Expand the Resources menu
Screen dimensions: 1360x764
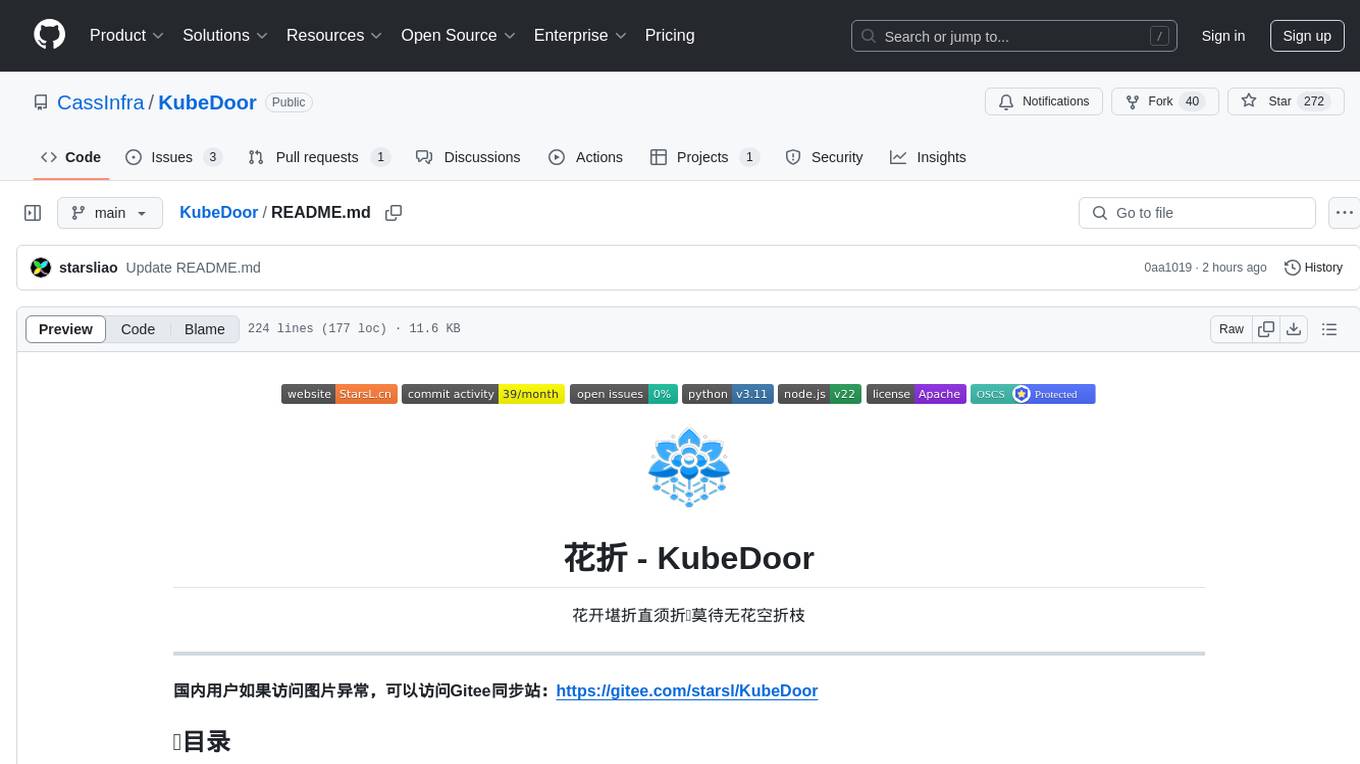tap(334, 35)
